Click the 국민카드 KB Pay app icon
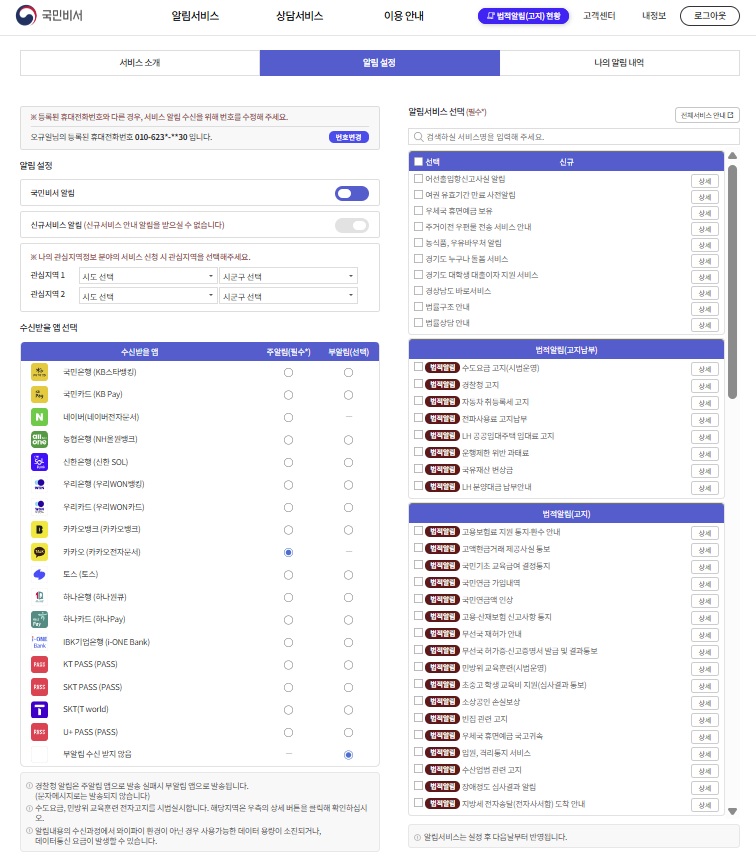 tap(39, 395)
